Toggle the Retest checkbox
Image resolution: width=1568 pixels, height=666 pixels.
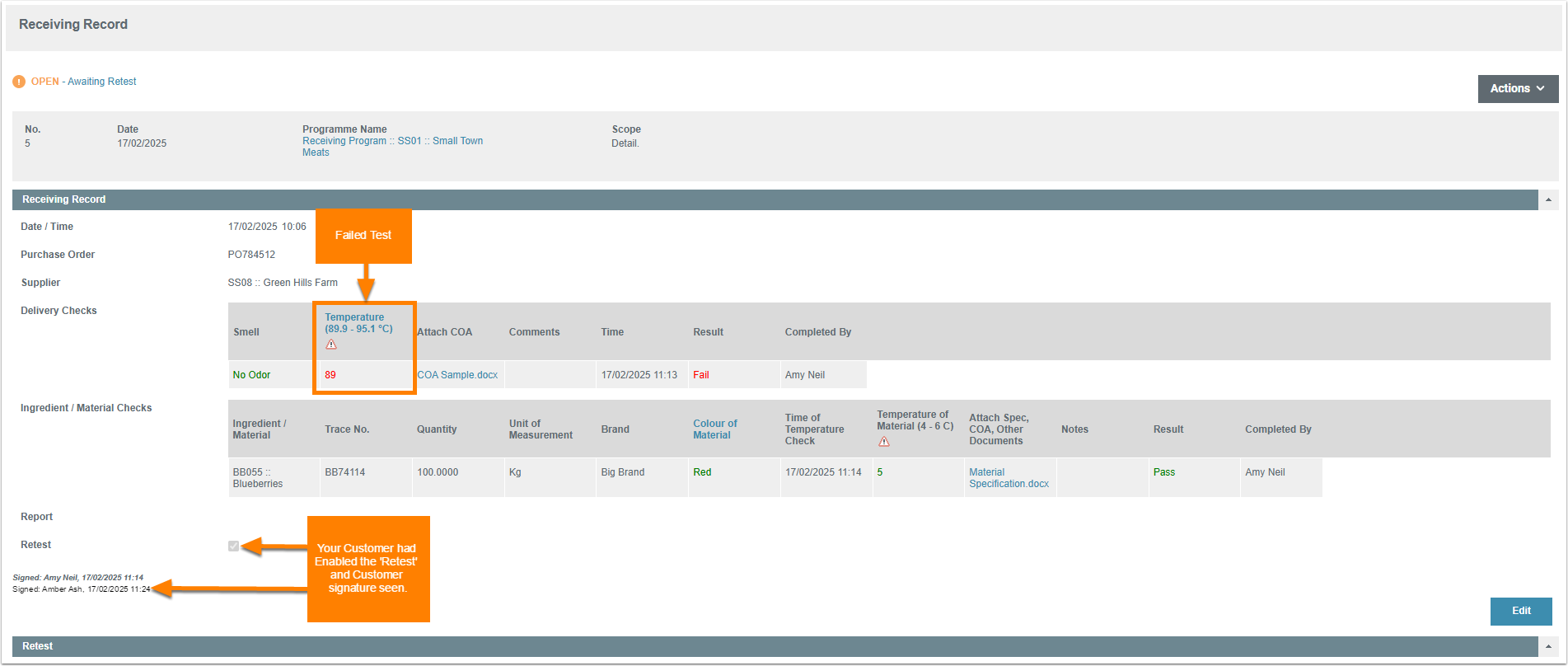(234, 546)
